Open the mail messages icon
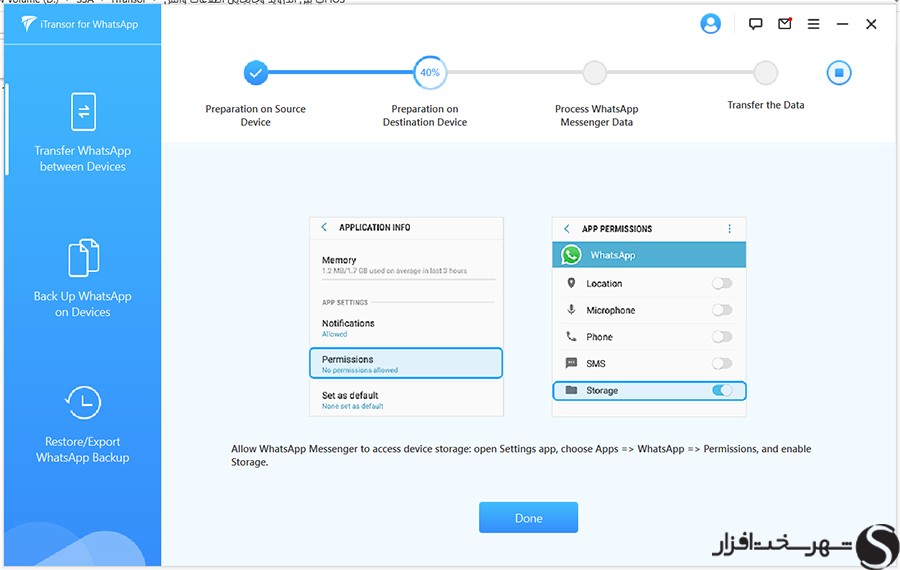Image resolution: width=900 pixels, height=570 pixels. [x=785, y=24]
